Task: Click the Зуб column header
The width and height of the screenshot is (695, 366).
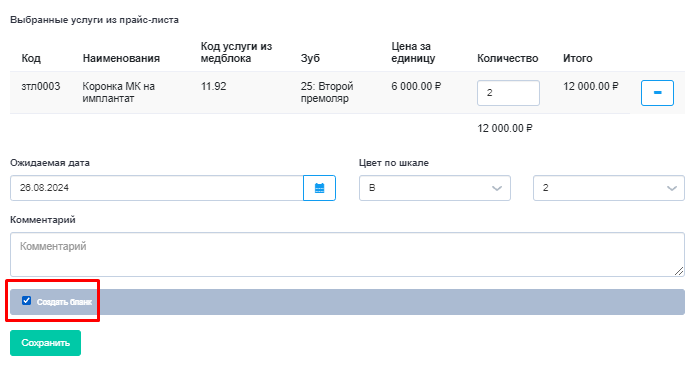Action: pyautogui.click(x=310, y=58)
